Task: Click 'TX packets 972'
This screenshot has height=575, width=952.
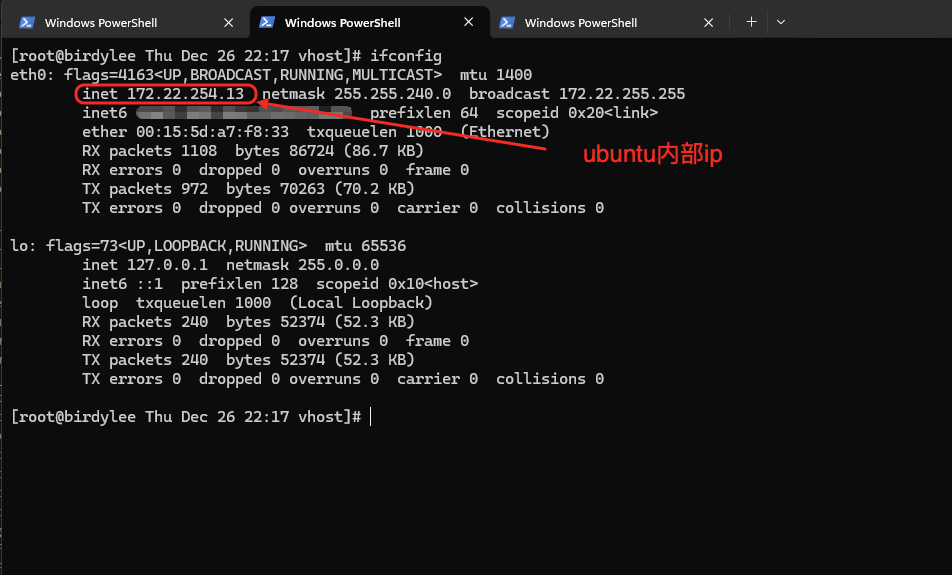Action: coord(145,189)
